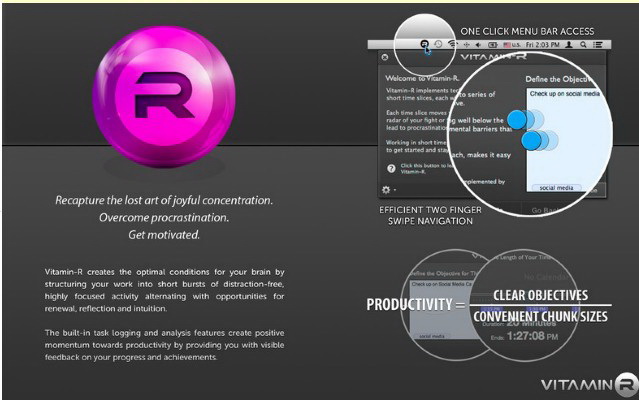Click the question mark help button
The image size is (639, 400).
pyautogui.click(x=391, y=168)
